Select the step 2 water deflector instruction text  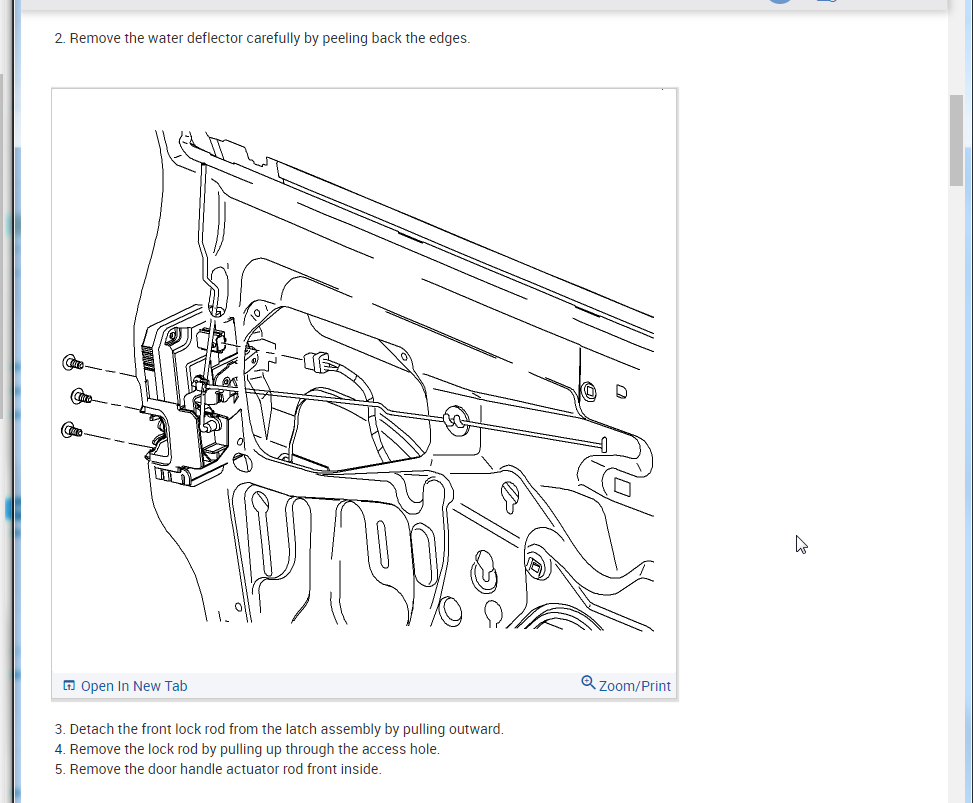pos(262,38)
